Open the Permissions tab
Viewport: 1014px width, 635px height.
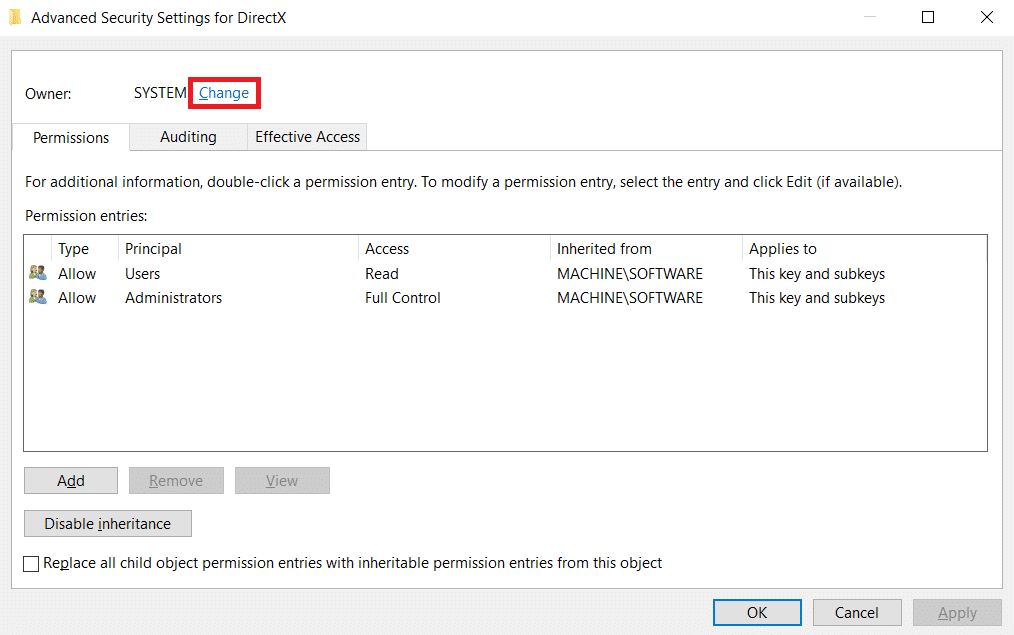[x=71, y=138]
